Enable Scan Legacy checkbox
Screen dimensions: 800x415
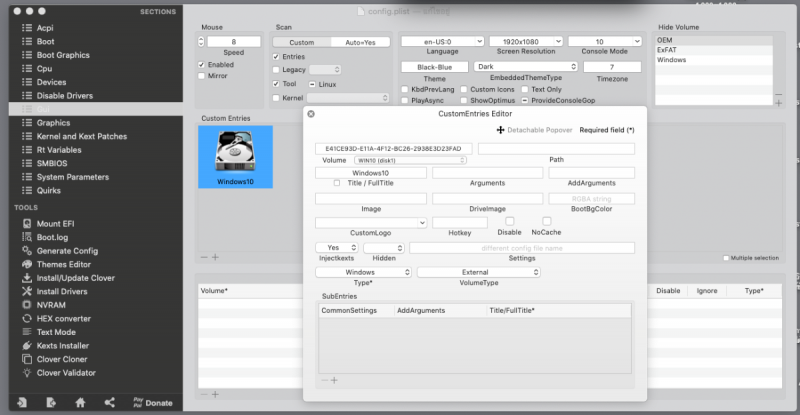pyautogui.click(x=276, y=69)
